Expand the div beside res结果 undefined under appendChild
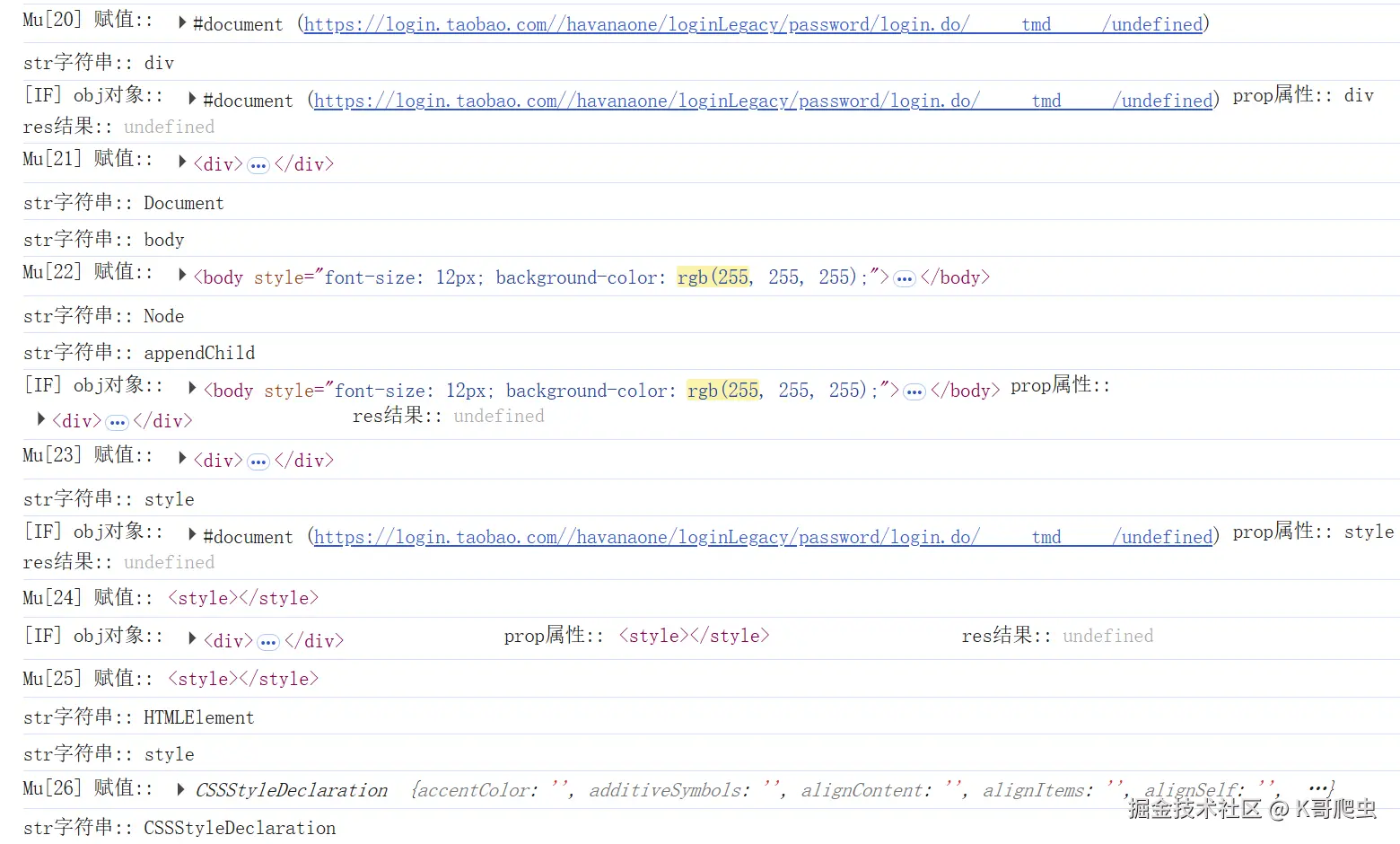The width and height of the screenshot is (1400, 844). (x=41, y=418)
